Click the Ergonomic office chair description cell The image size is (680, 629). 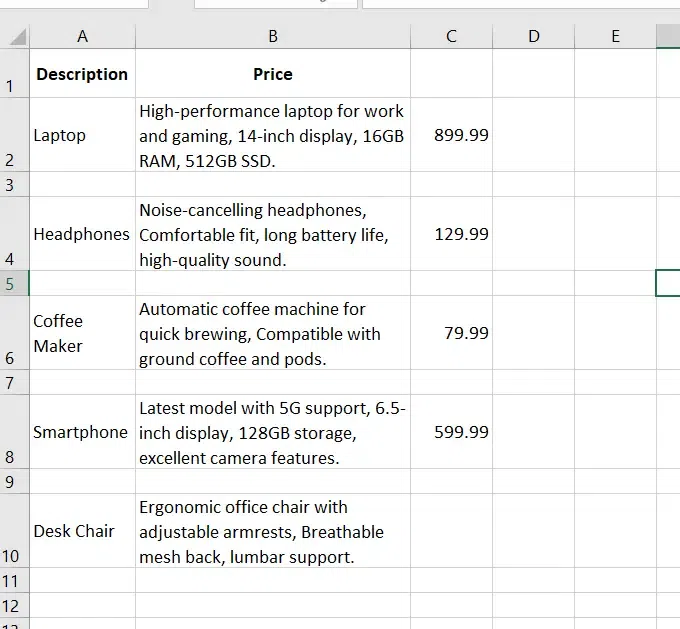pyautogui.click(x=273, y=531)
